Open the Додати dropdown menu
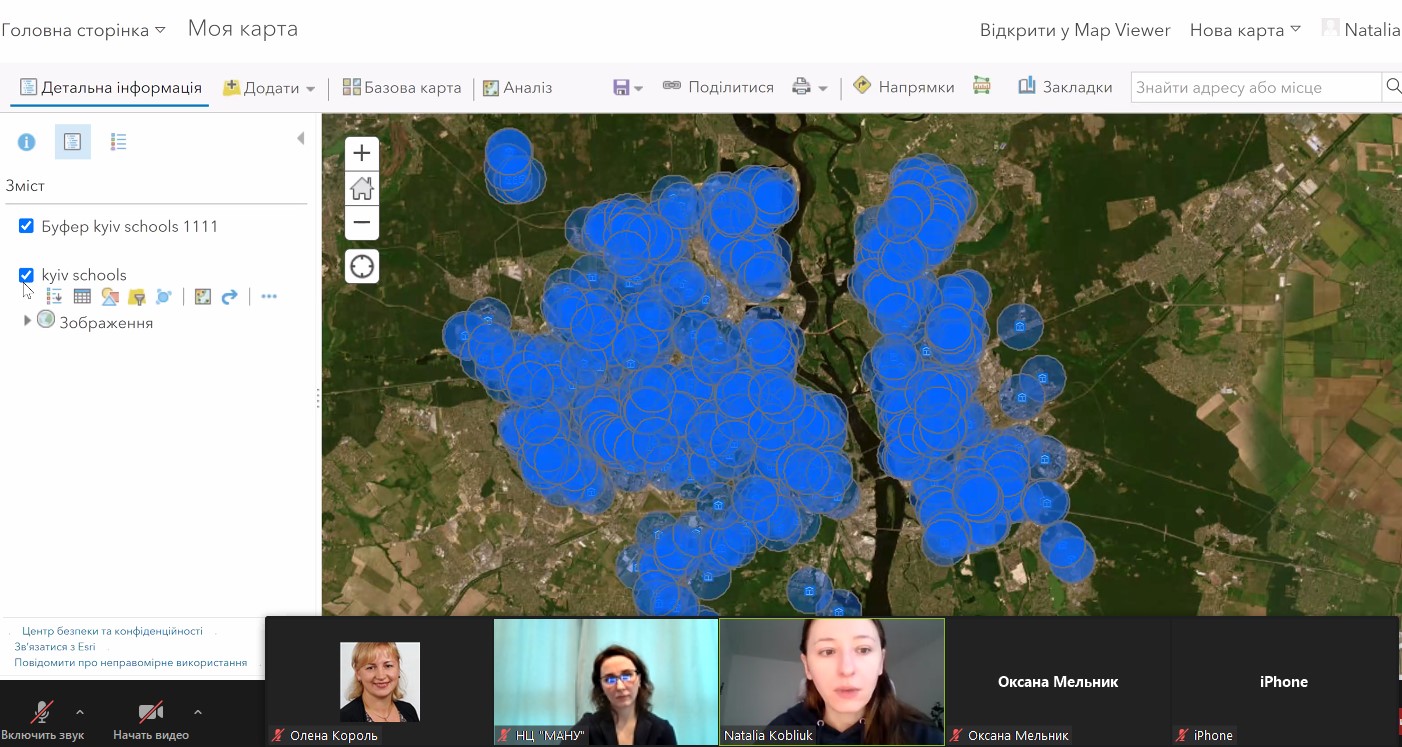This screenshot has height=747, width=1402. tap(270, 88)
